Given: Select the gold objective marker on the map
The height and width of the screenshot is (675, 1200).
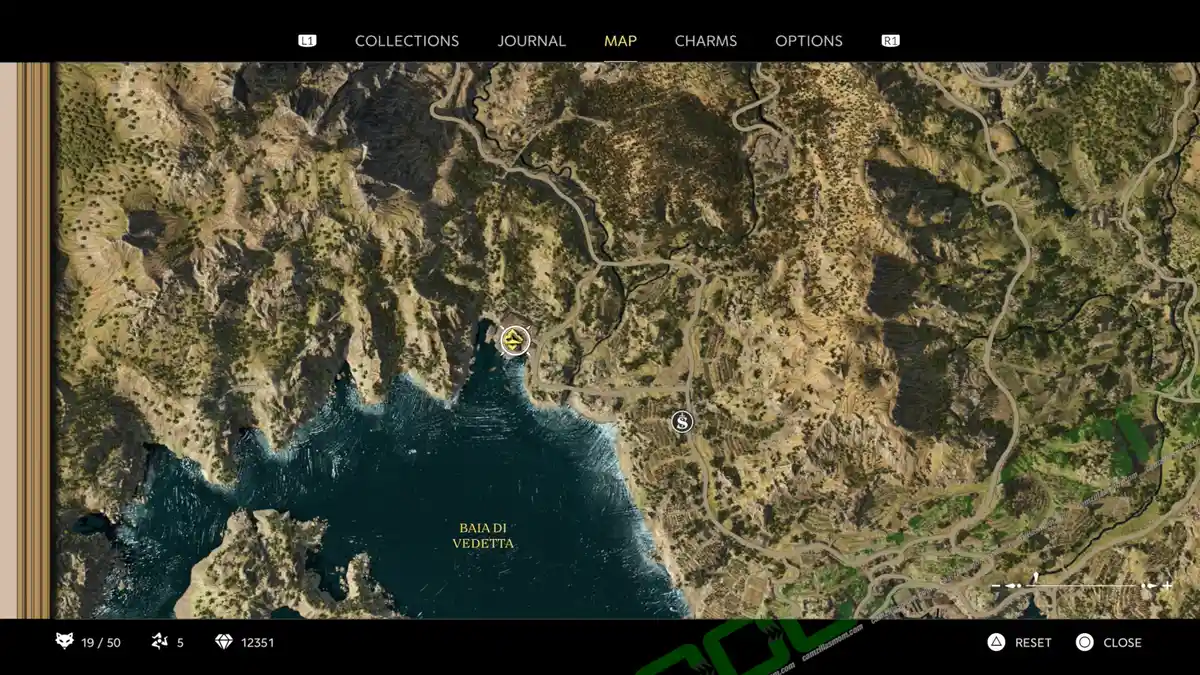Looking at the screenshot, I should (515, 340).
